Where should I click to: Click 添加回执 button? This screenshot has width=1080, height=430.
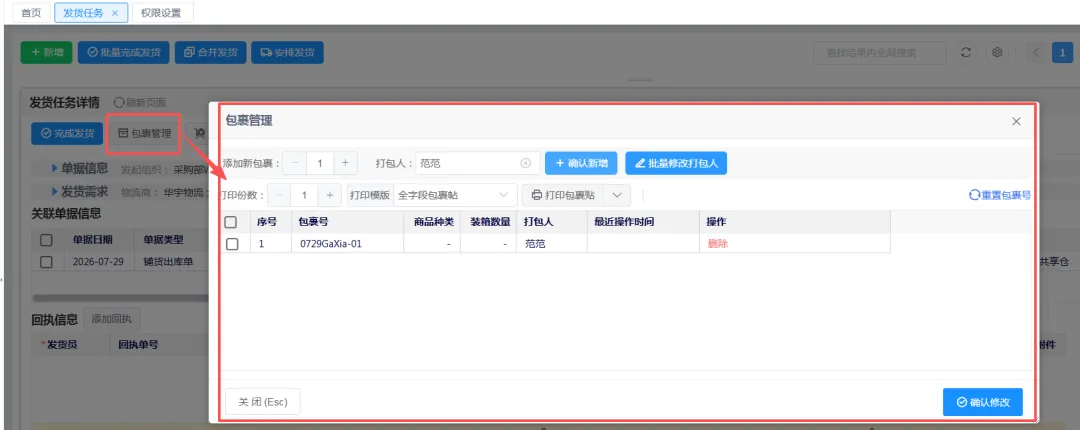pos(112,319)
